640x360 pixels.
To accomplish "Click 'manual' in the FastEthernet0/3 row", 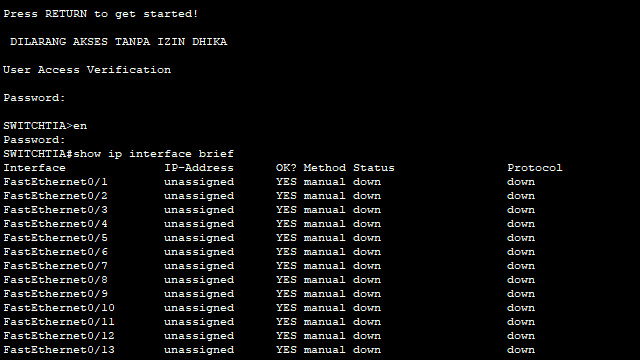I will click(x=324, y=210).
